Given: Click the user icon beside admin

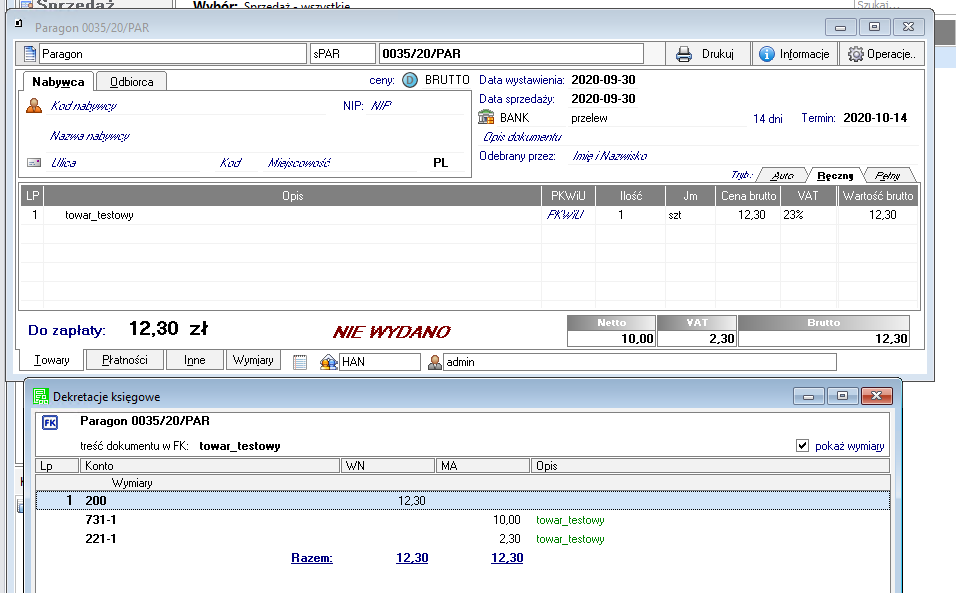Looking at the screenshot, I should click(x=435, y=362).
